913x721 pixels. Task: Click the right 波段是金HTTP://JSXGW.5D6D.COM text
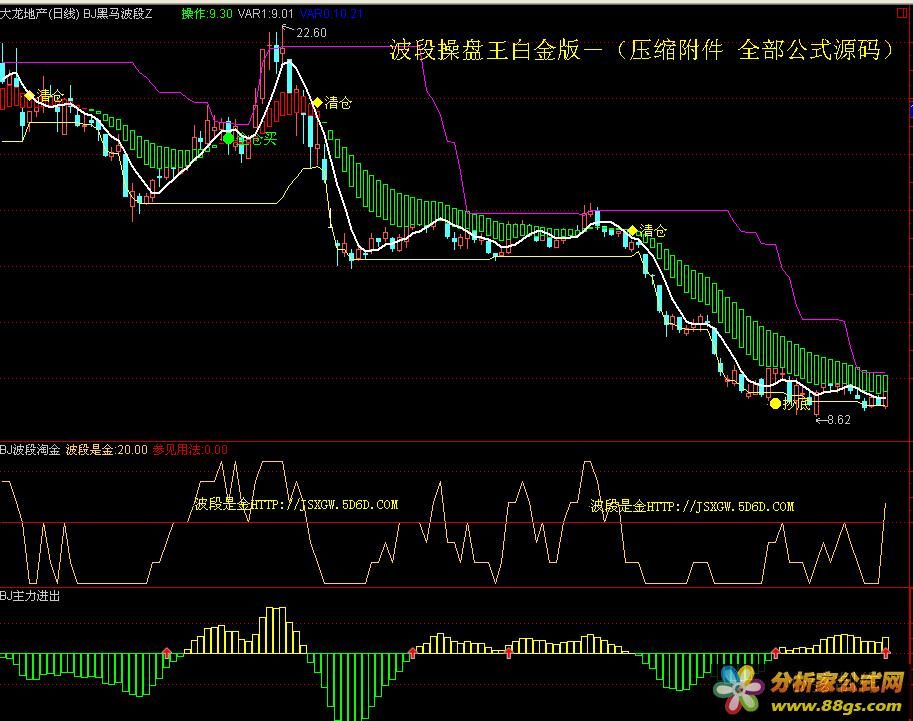pyautogui.click(x=692, y=506)
